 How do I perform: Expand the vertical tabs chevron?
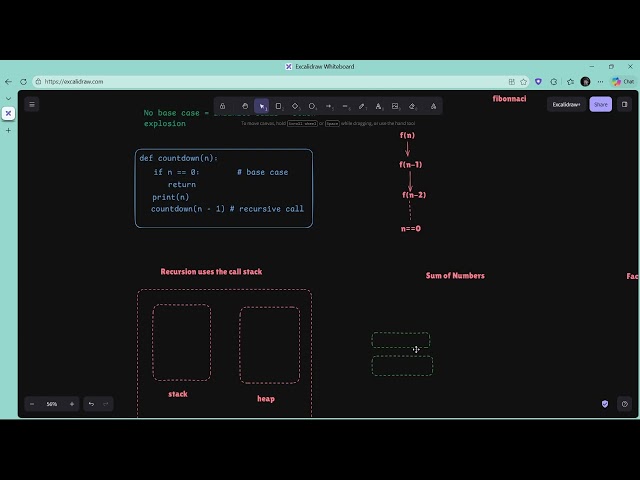(8, 98)
